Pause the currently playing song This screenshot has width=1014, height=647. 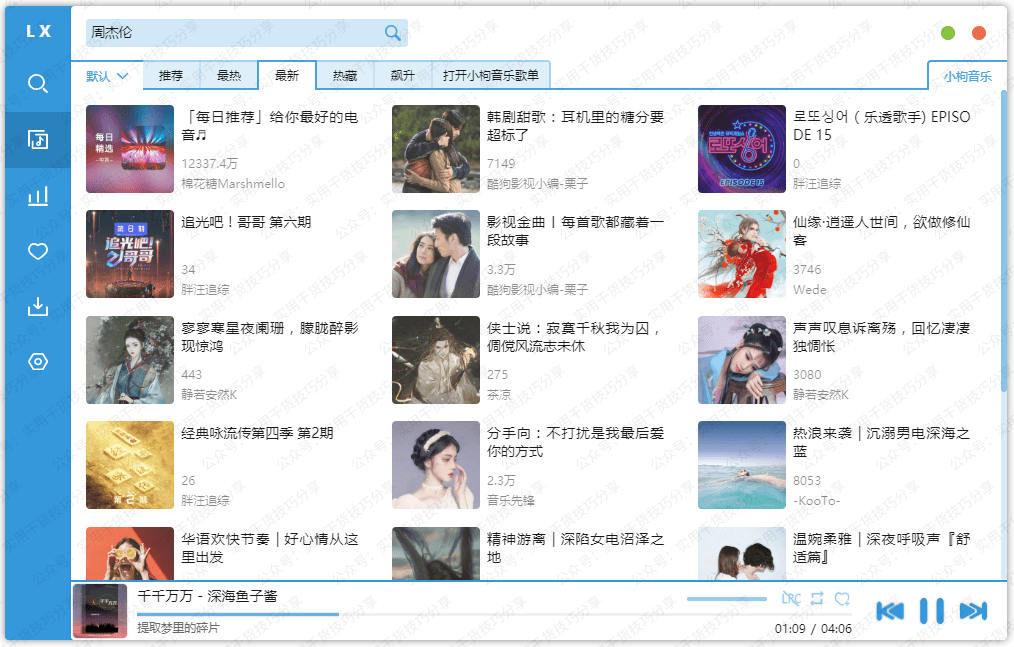click(x=931, y=611)
